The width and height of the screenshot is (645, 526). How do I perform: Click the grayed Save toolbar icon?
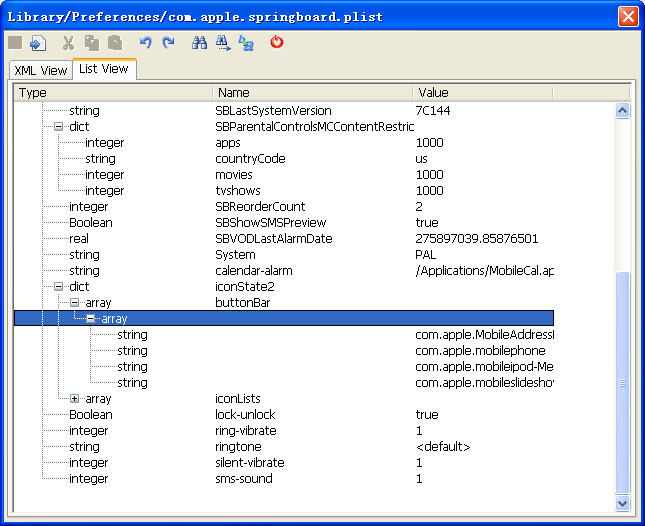pyautogui.click(x=15, y=42)
